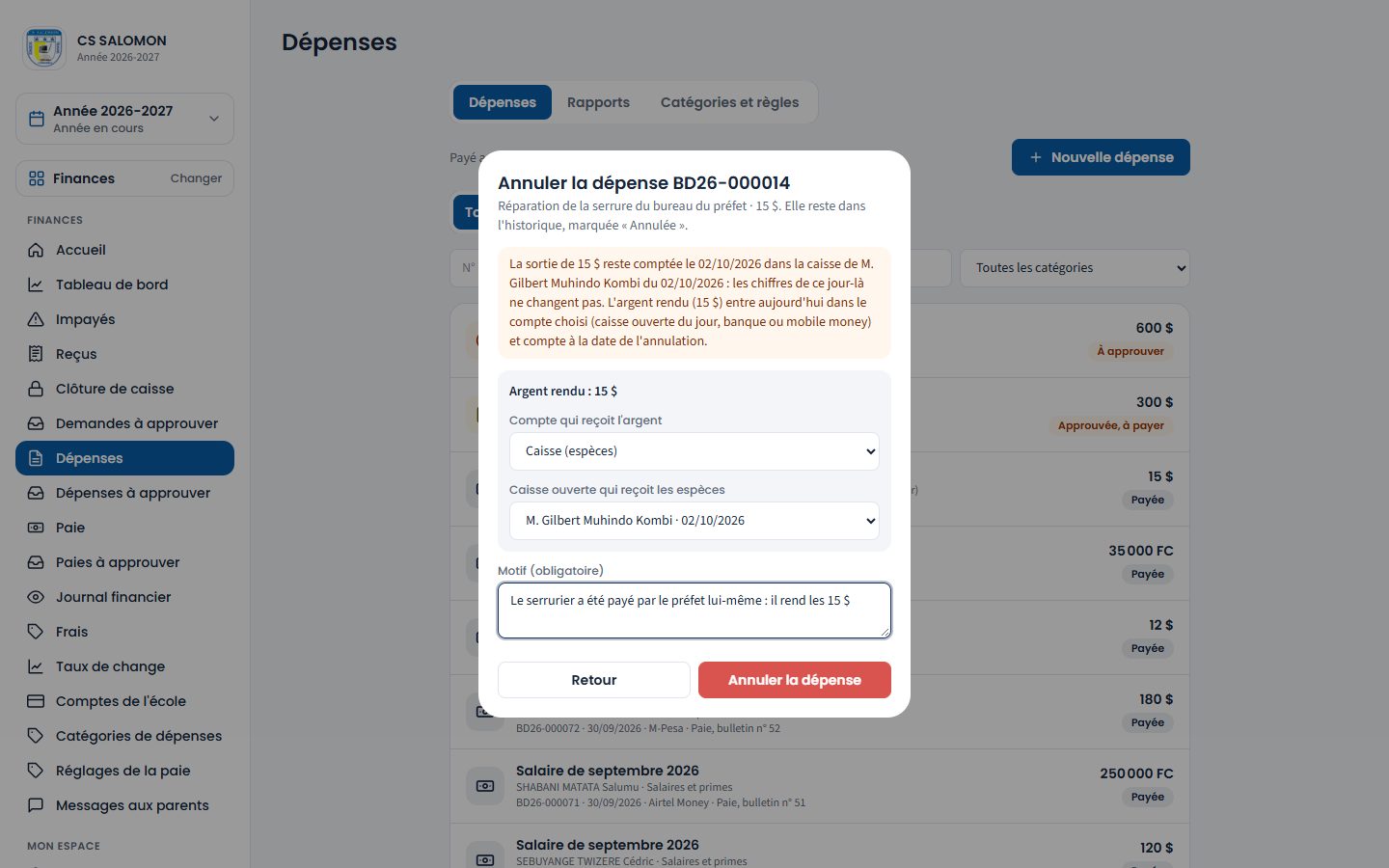Screen dimensions: 1389x868
Task: Click the Messages aux parents speech icon
Action: (x=36, y=805)
